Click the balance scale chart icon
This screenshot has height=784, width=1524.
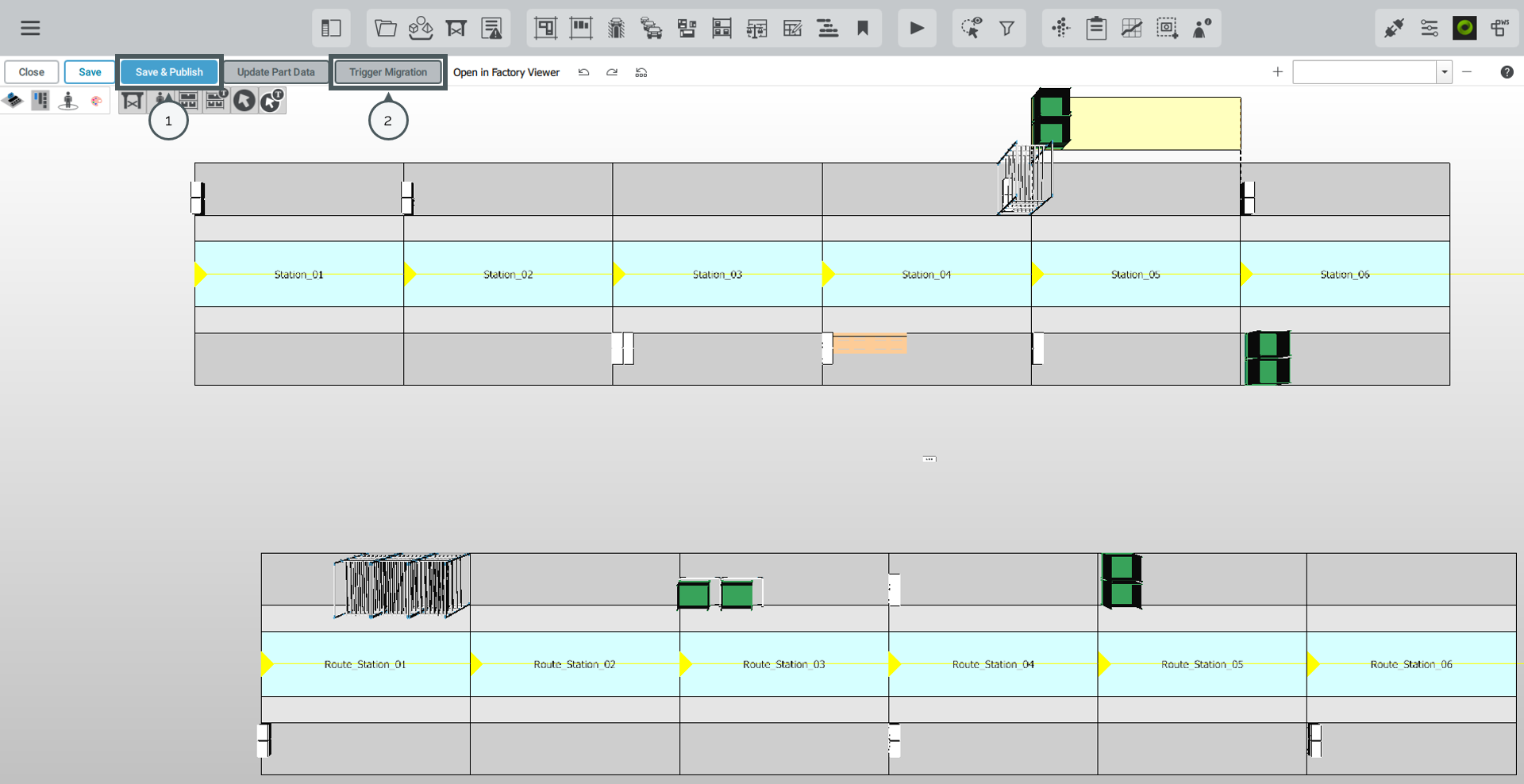756,29
